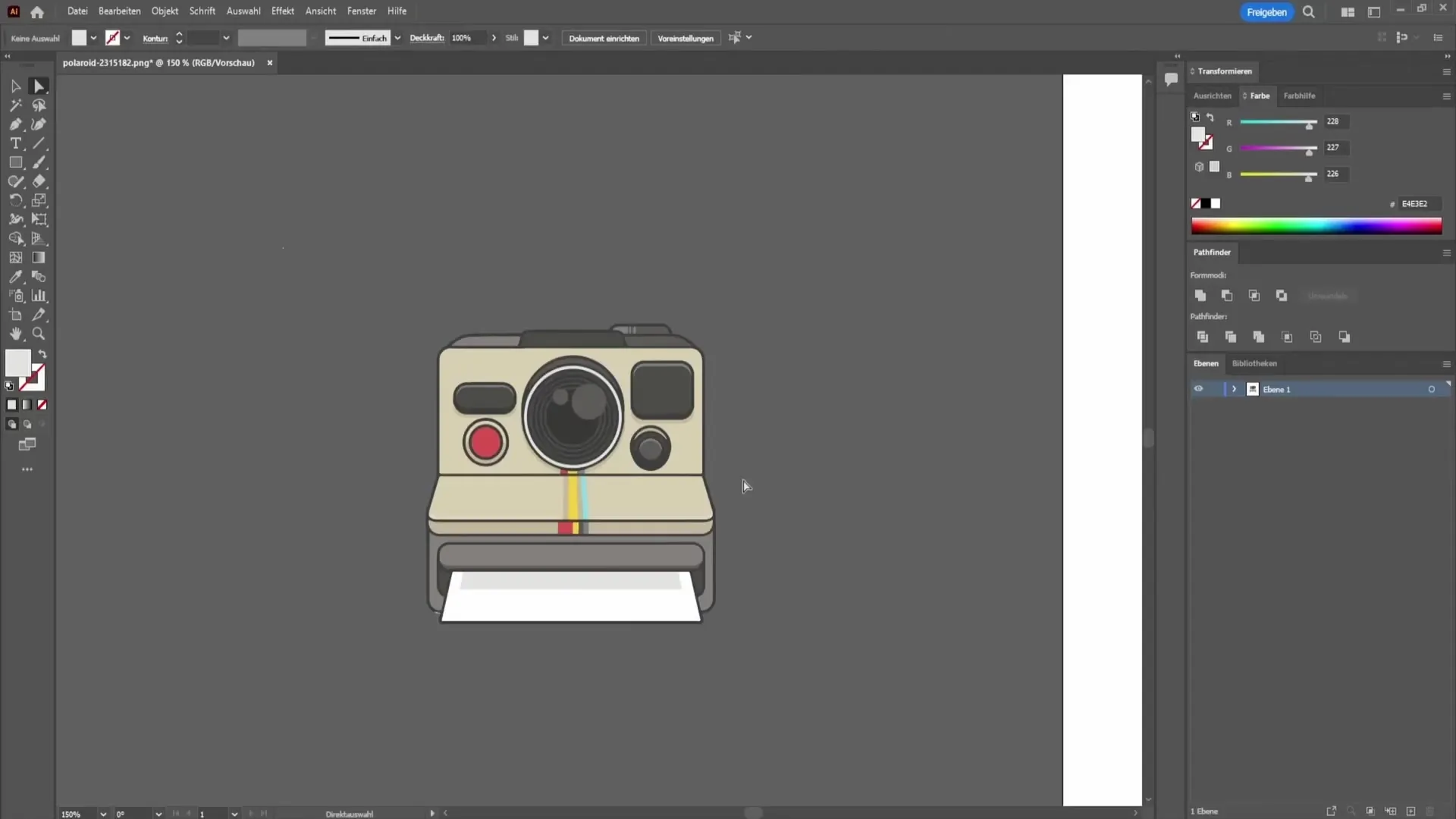1456x819 pixels.
Task: Select the Type tool
Action: [16, 143]
